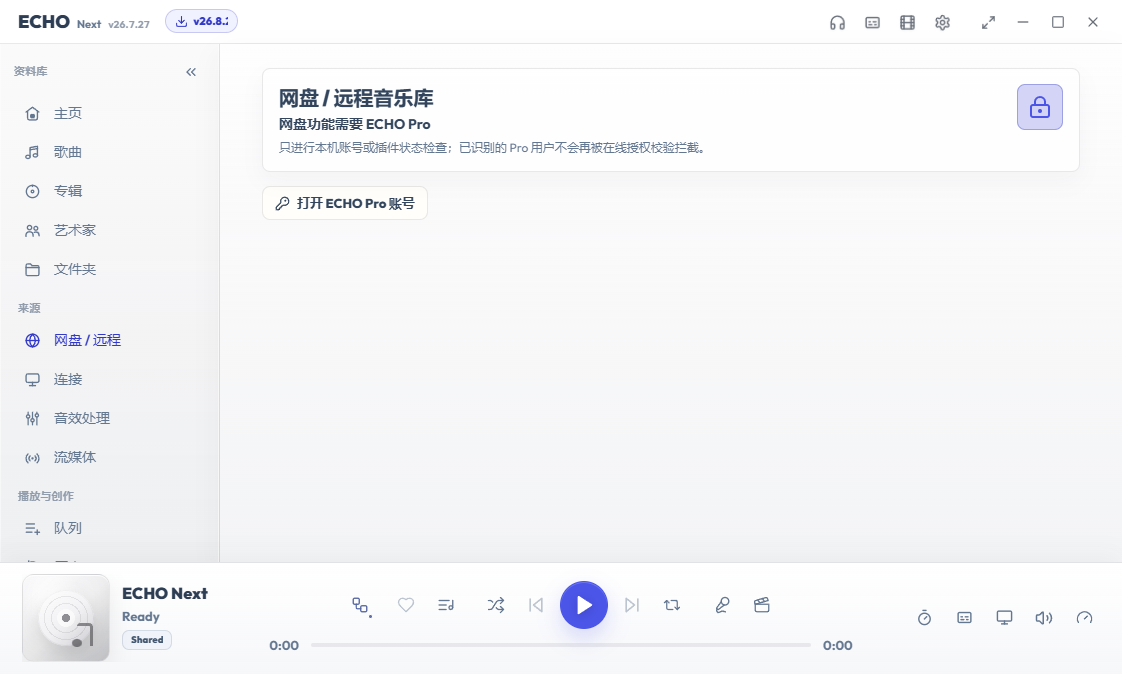Click the playback progress bar
1122x674 pixels.
point(561,645)
